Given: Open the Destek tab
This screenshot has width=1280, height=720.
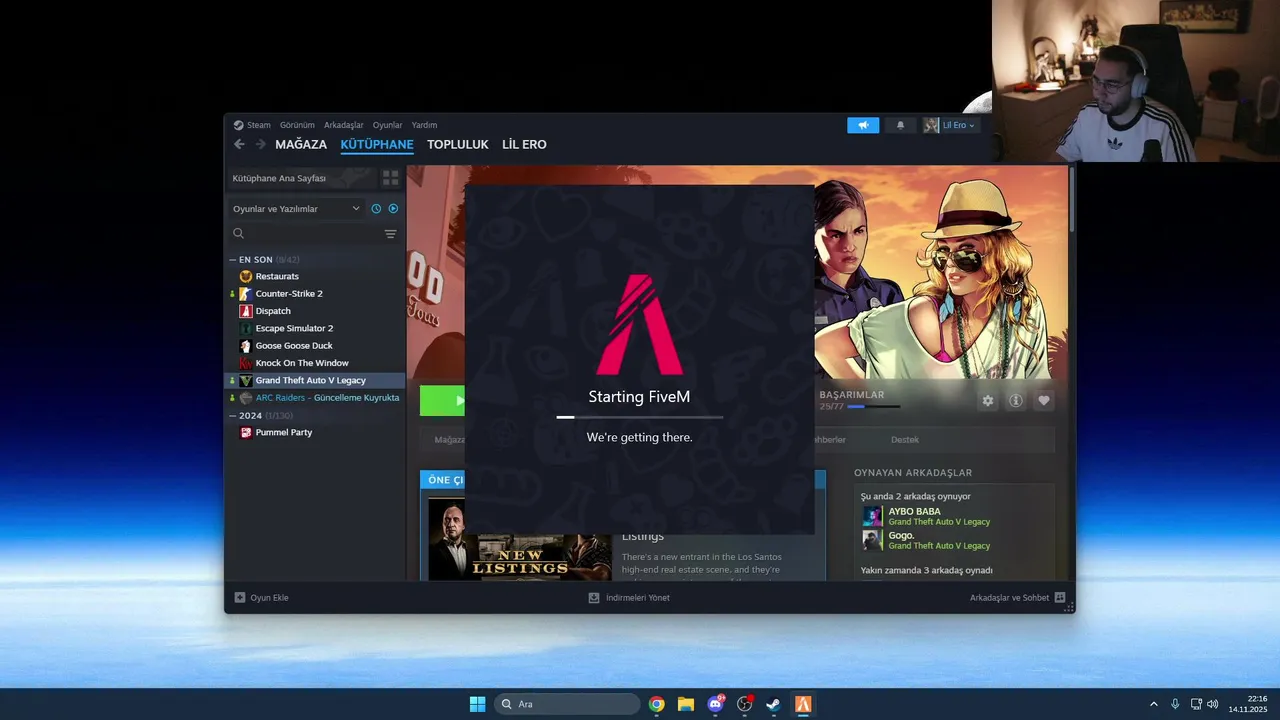Looking at the screenshot, I should 905,439.
